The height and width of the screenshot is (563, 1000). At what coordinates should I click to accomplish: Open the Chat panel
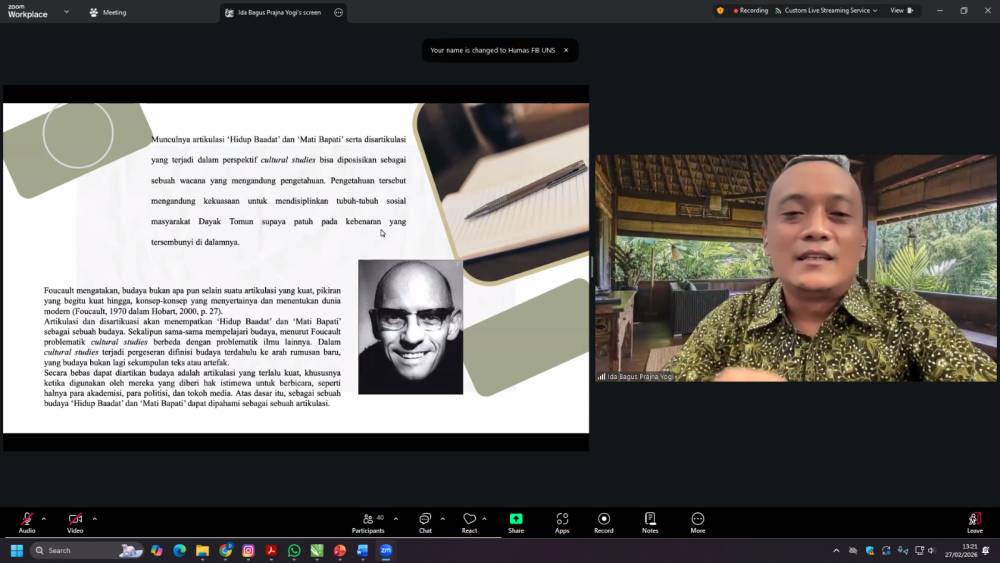pos(425,522)
